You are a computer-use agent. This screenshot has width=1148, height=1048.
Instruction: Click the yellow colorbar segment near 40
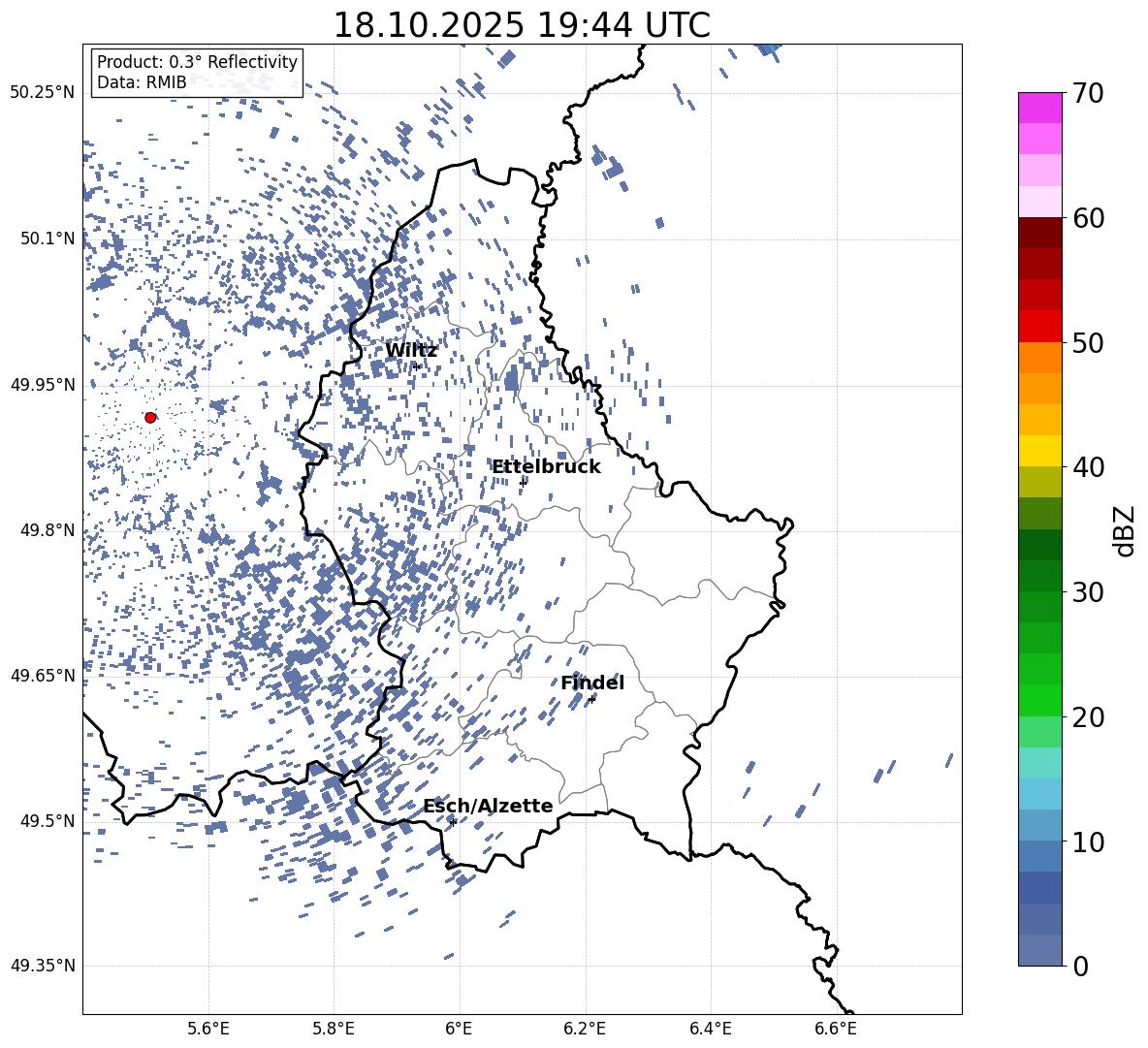tap(1039, 451)
